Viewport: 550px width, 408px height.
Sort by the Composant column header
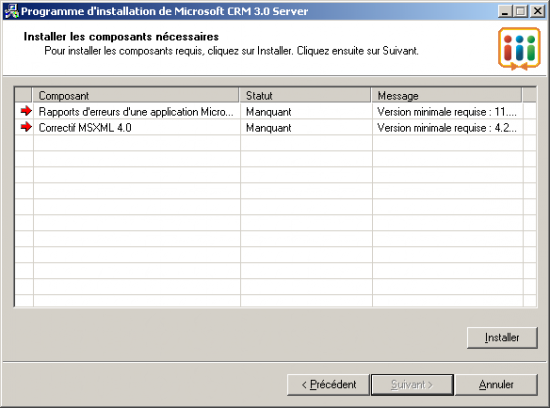(x=135, y=95)
